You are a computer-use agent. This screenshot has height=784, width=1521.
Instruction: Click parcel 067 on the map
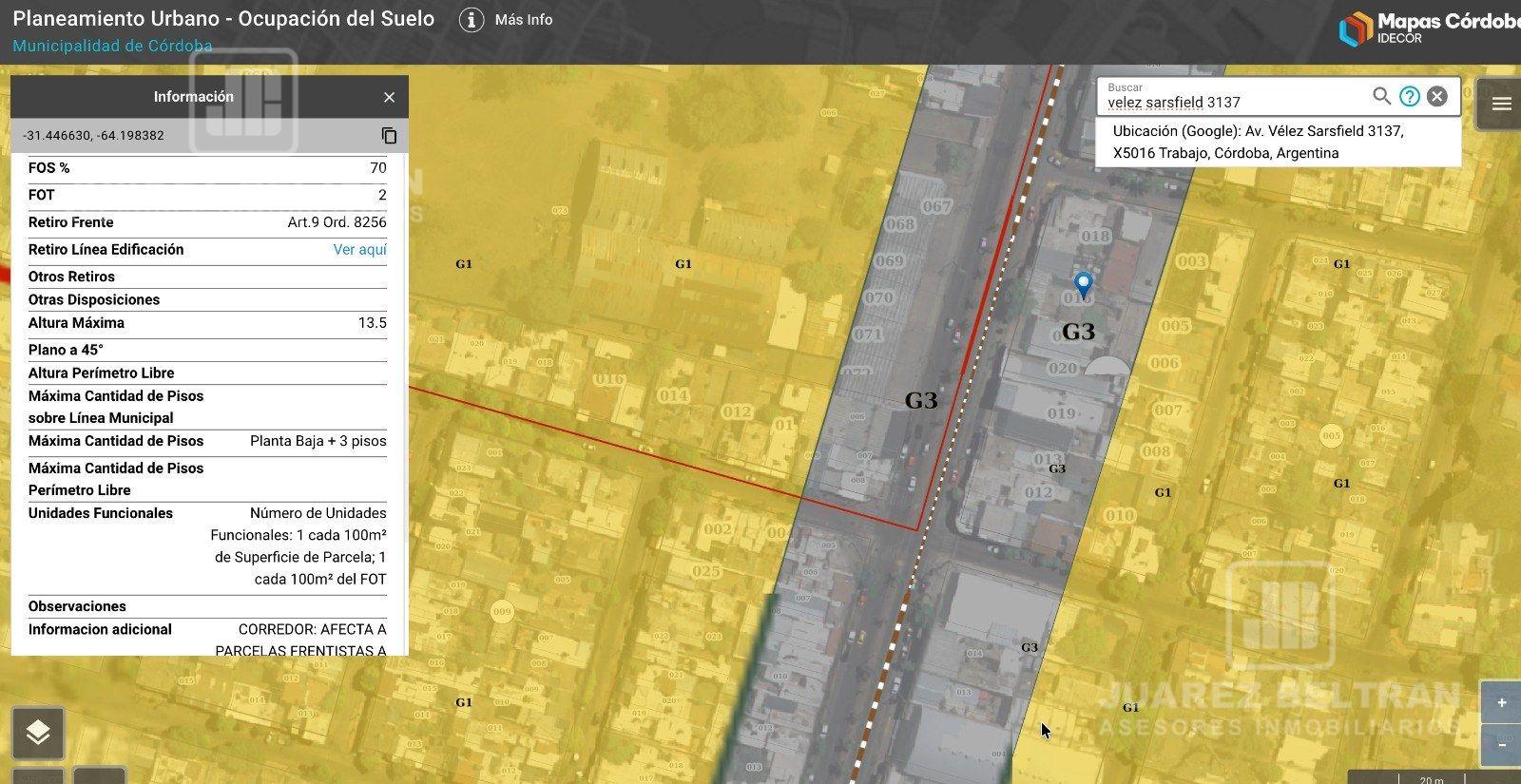[936, 206]
